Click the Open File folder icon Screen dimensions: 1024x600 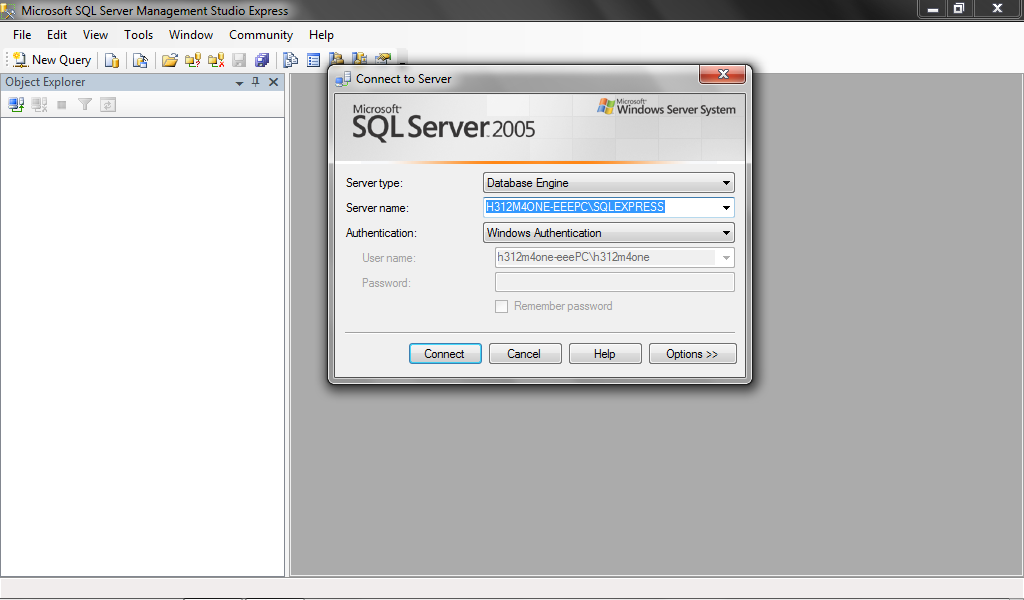click(x=170, y=60)
